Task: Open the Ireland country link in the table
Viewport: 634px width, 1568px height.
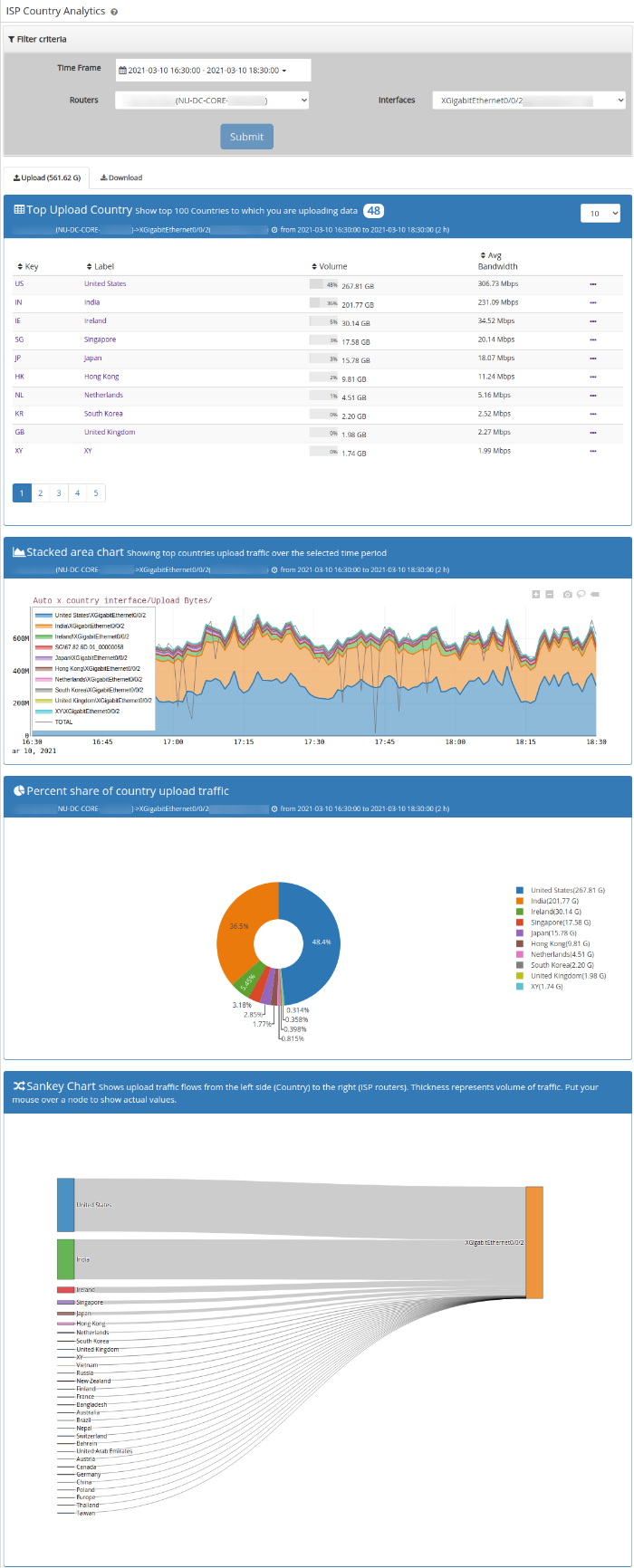Action: pyautogui.click(x=95, y=321)
